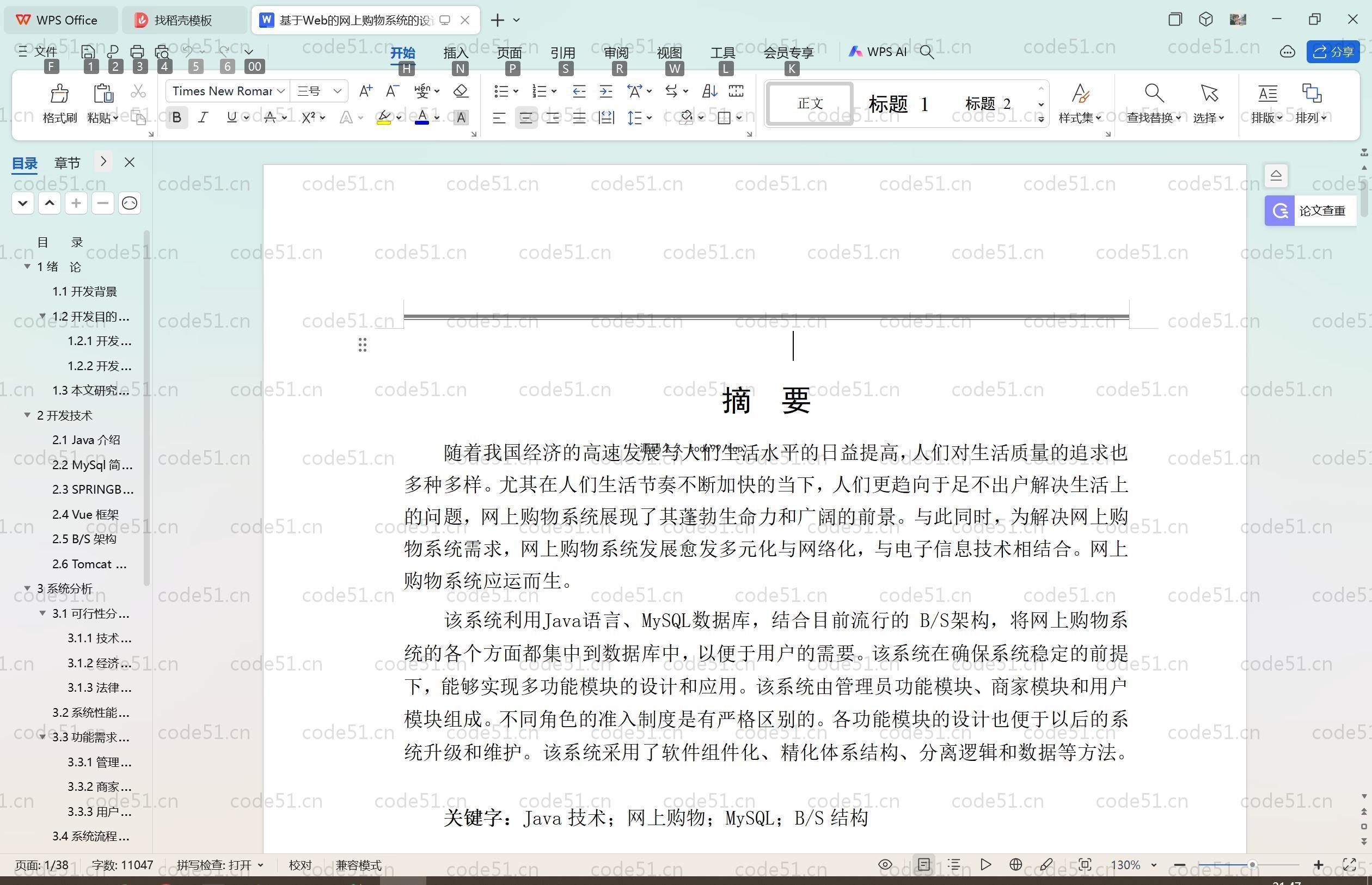The image size is (1372, 885).
Task: Clear formatting with the eraser icon
Action: (461, 91)
